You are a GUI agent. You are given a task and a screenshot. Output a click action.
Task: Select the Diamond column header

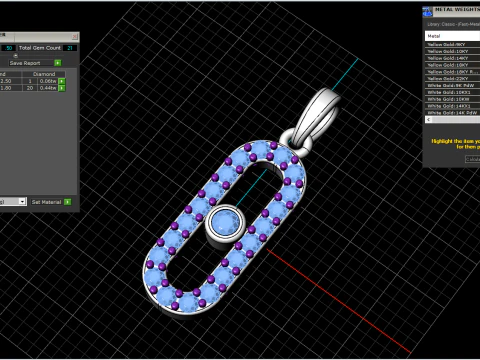click(x=44, y=74)
